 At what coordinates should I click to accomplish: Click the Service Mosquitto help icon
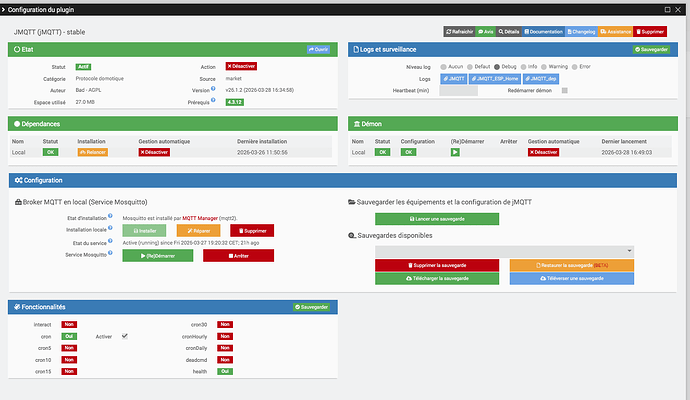110,253
